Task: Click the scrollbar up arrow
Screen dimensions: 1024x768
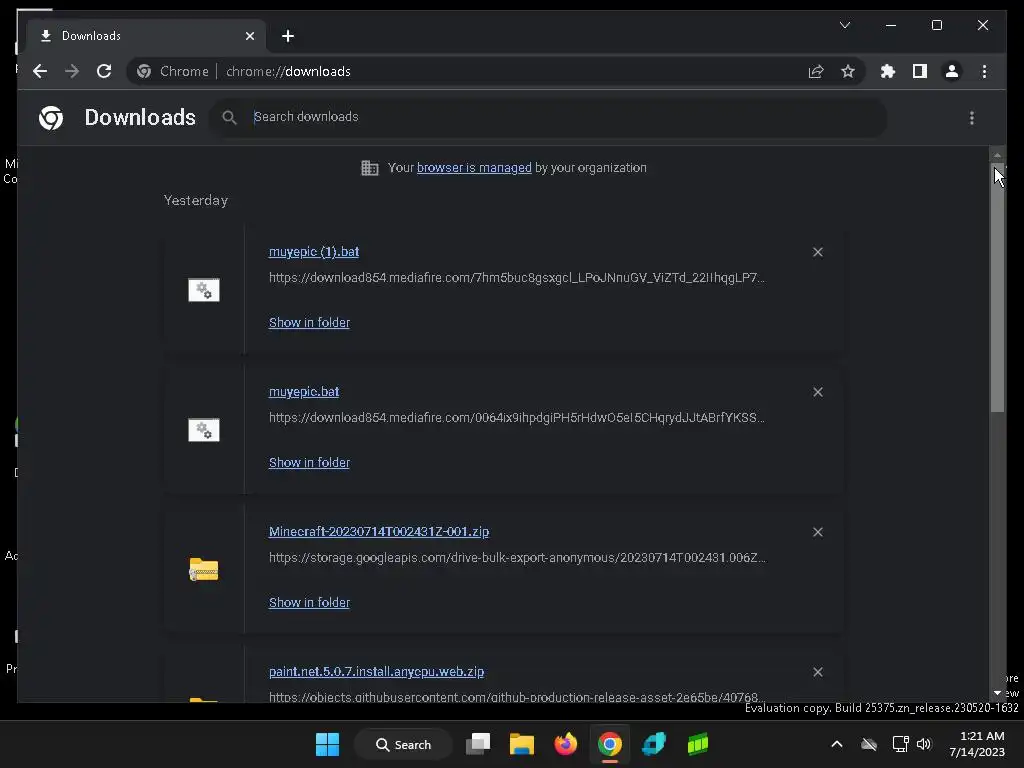Action: click(x=997, y=155)
